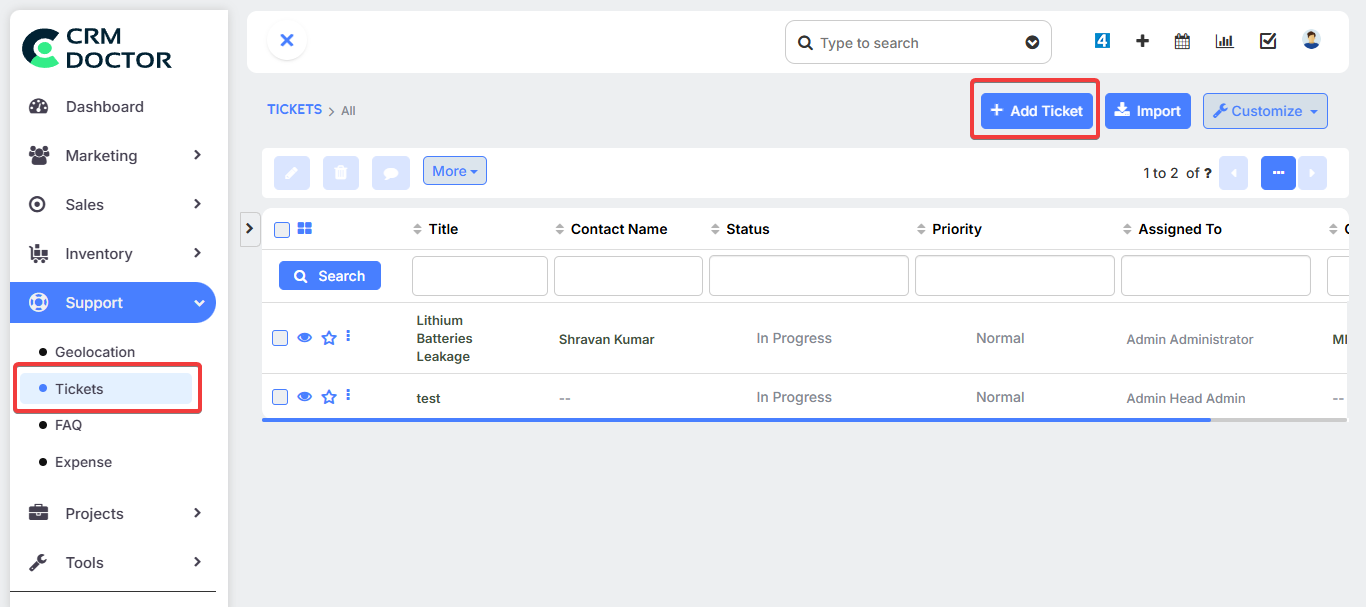The height and width of the screenshot is (607, 1366).
Task: Check the Lithium Batteries Leakage row checkbox
Action: point(280,338)
